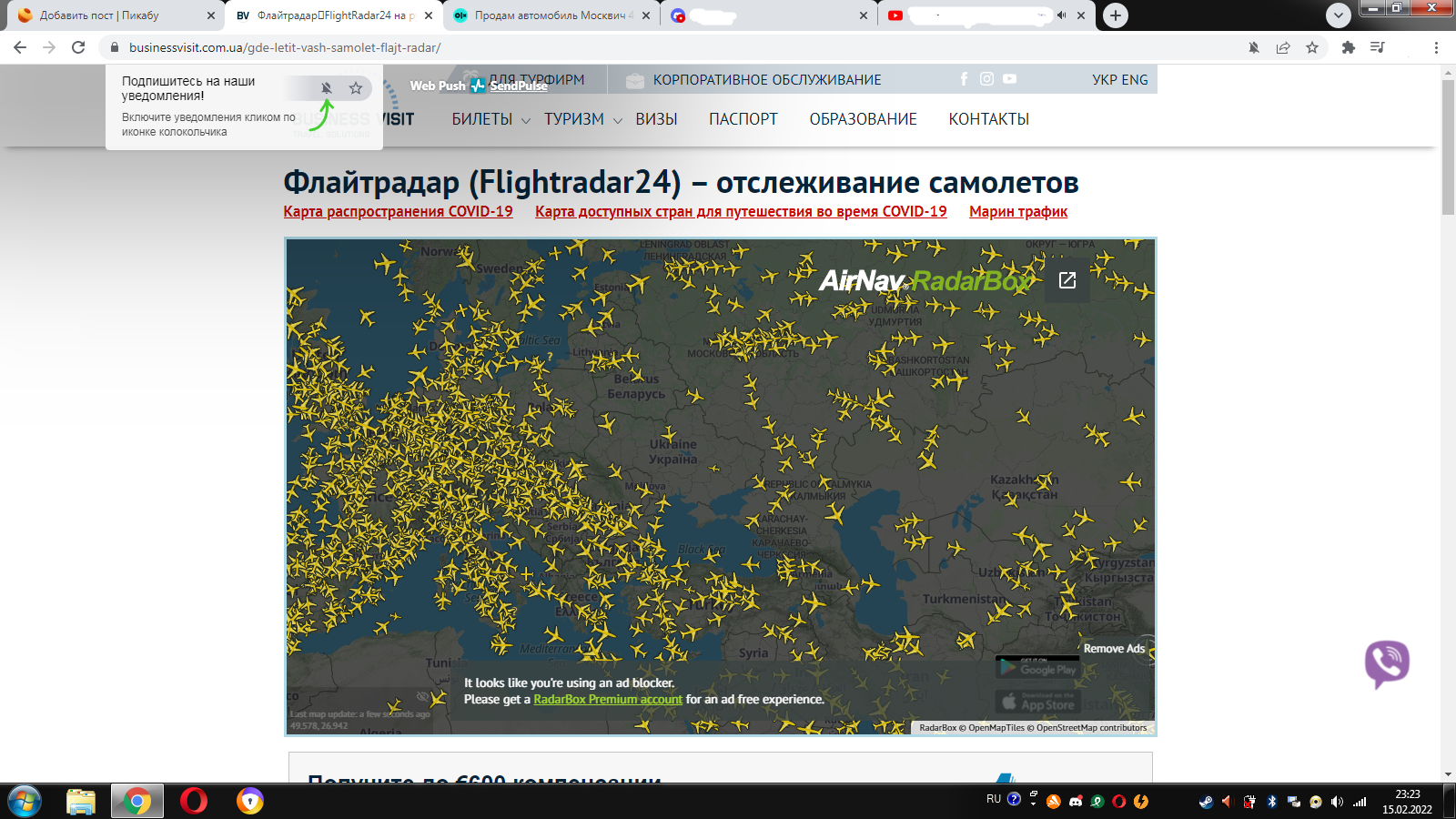The height and width of the screenshot is (819, 1456).
Task: Open the YouTube social icon
Action: click(x=1009, y=79)
